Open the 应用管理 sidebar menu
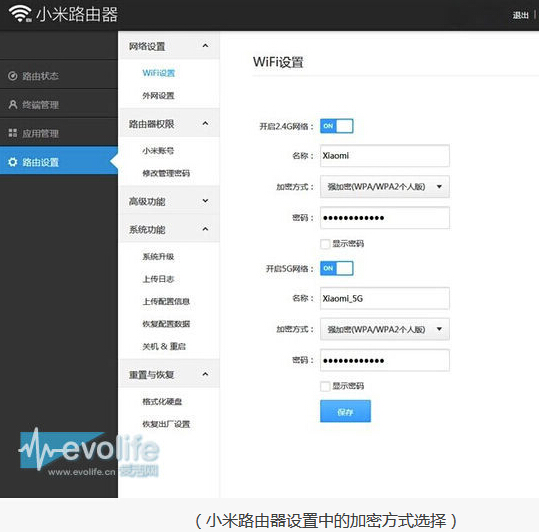This screenshot has height=532, width=539. tap(59, 133)
